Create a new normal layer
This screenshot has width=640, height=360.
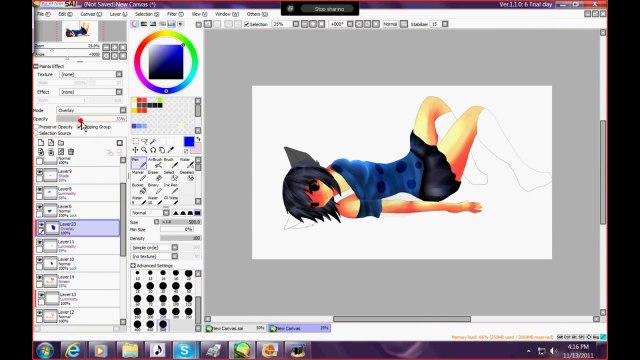tap(41, 142)
